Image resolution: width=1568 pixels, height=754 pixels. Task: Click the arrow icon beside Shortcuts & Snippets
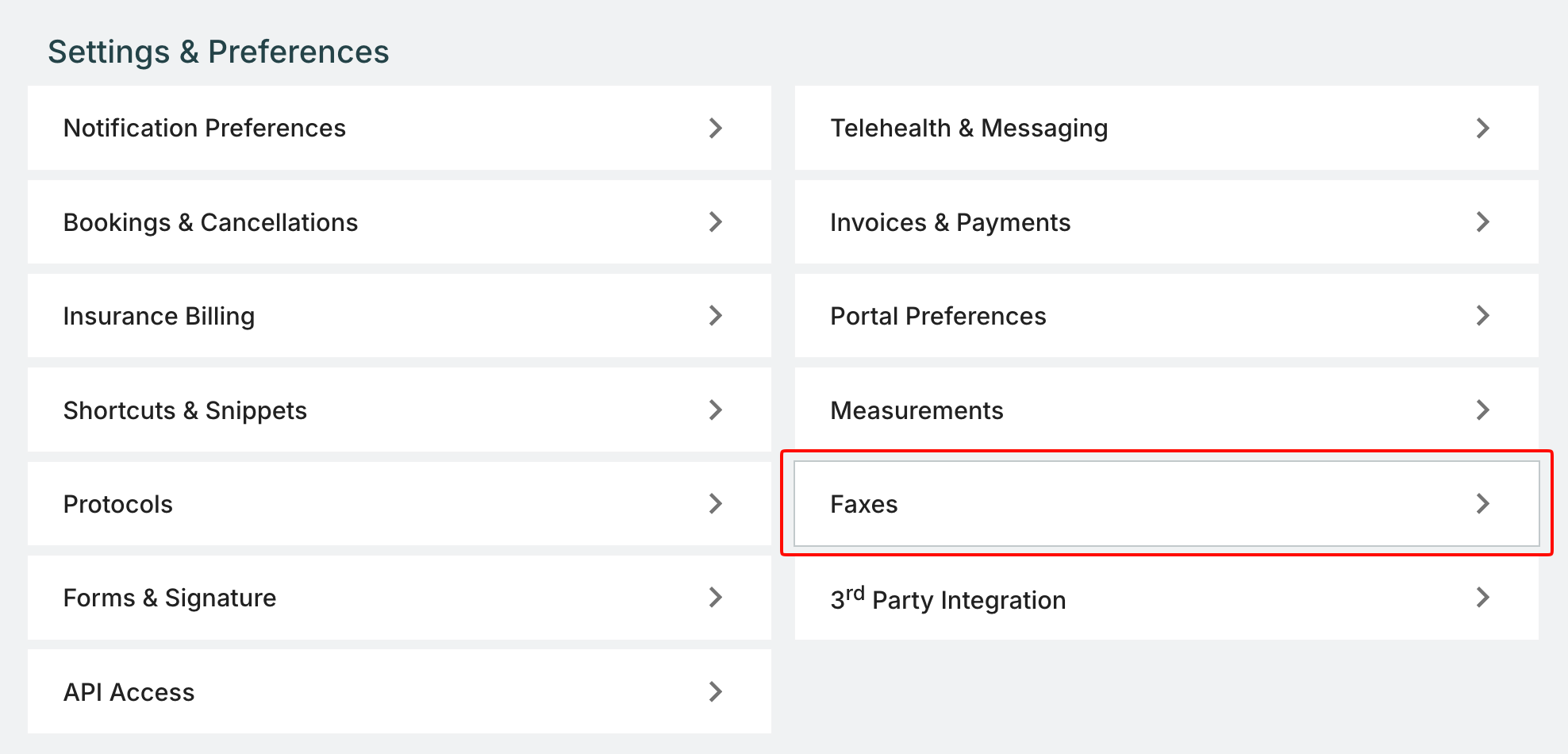pyautogui.click(x=715, y=410)
